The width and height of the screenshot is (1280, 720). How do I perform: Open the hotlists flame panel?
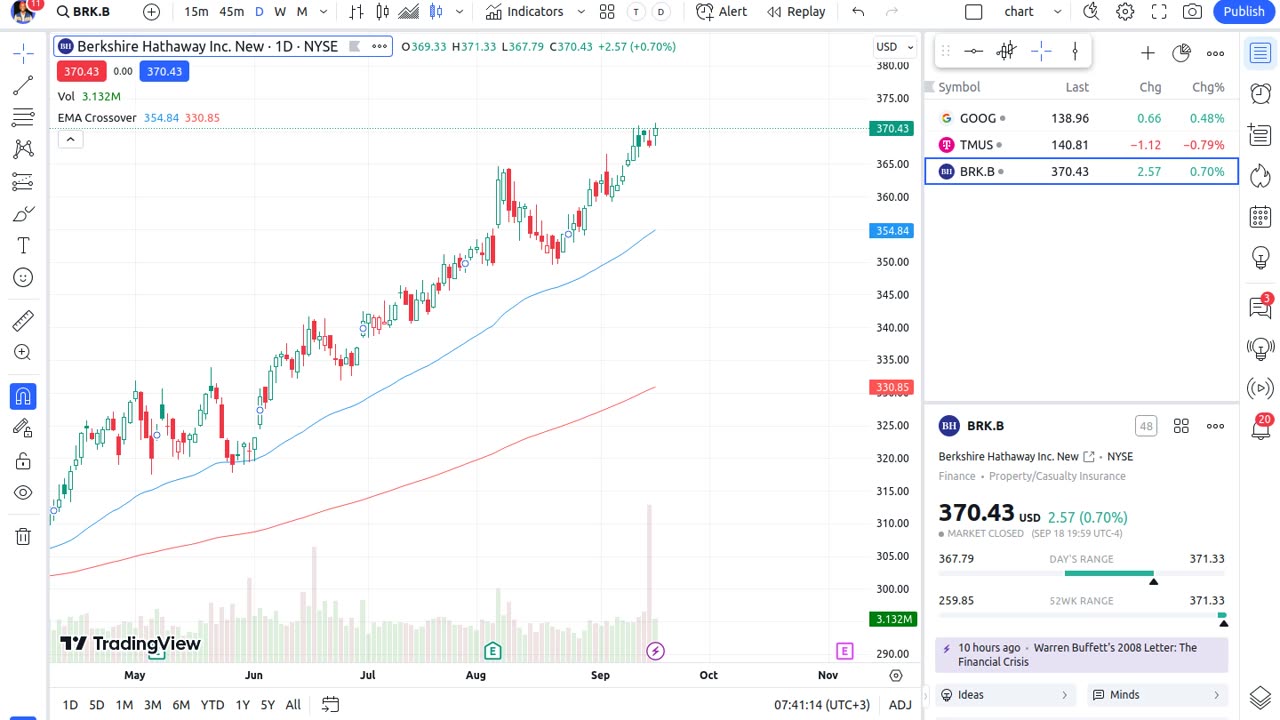[x=1260, y=175]
